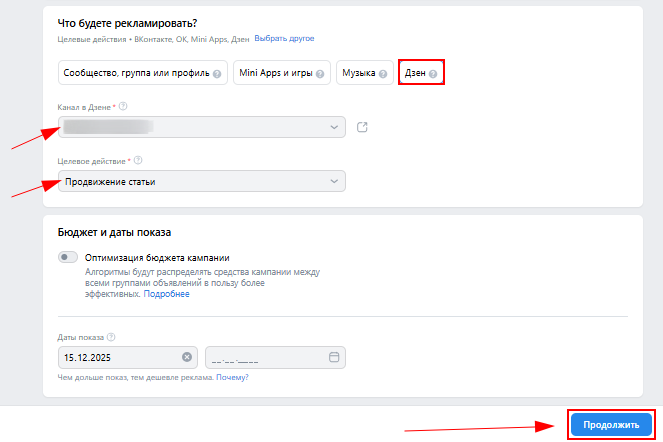The height and width of the screenshot is (442, 663).
Task: Choose 'Сообщество, группа или профиль' option
Action: point(140,73)
